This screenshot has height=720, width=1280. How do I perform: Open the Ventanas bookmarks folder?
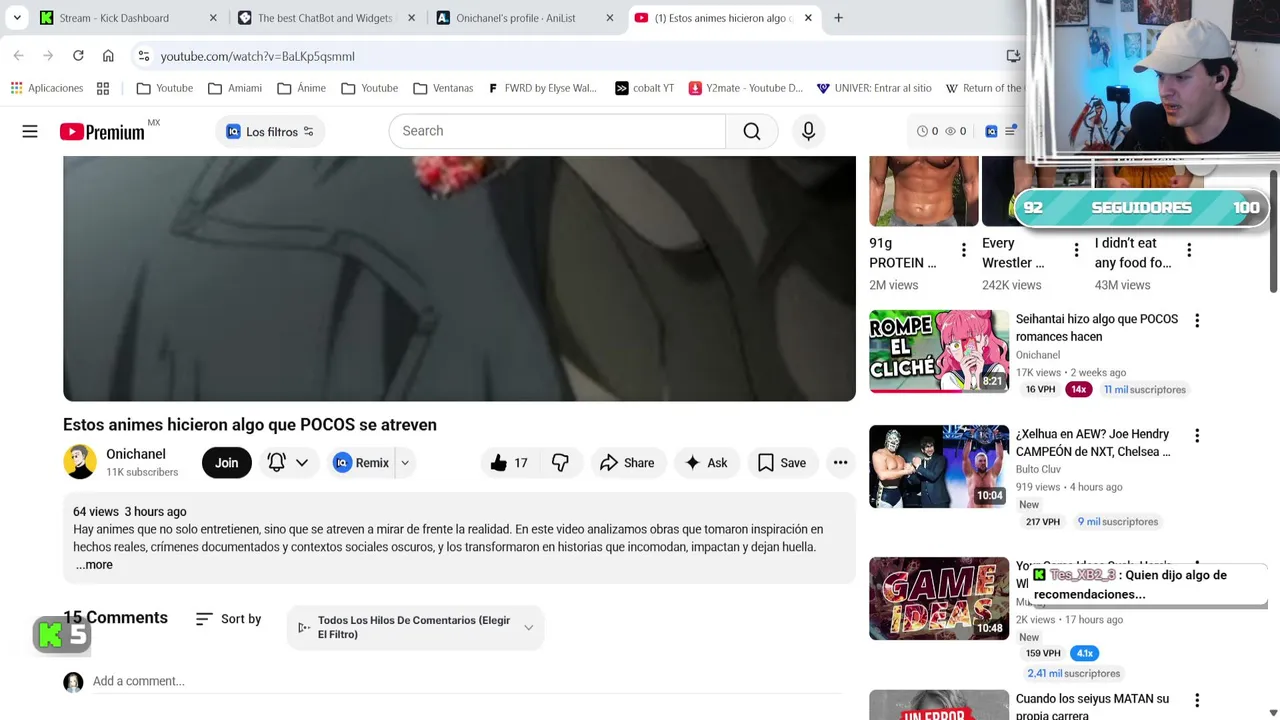(x=443, y=88)
